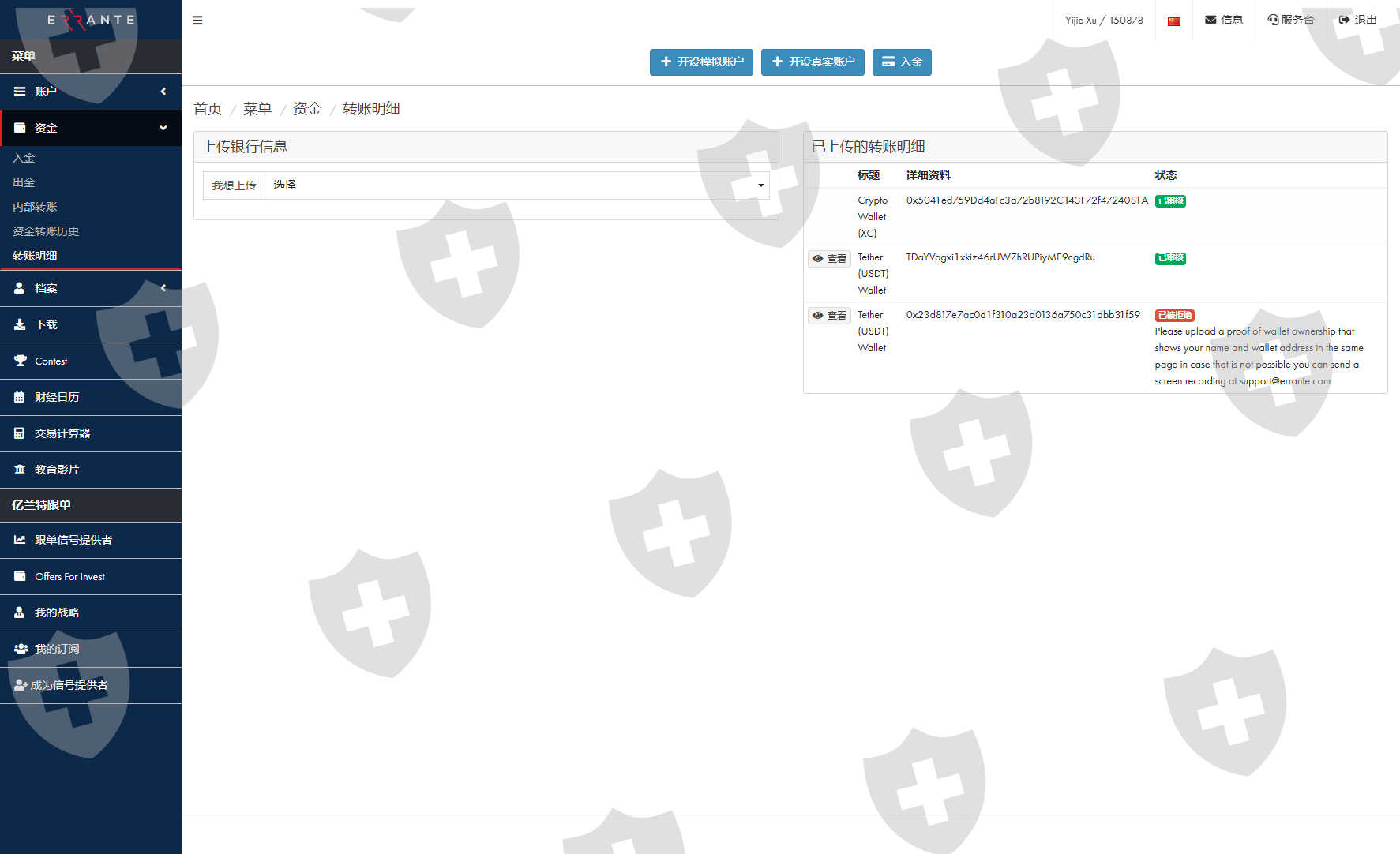View the 0x23d817 Tether wallet entry
Viewport: 1400px width, 854px height.
pyautogui.click(x=829, y=316)
